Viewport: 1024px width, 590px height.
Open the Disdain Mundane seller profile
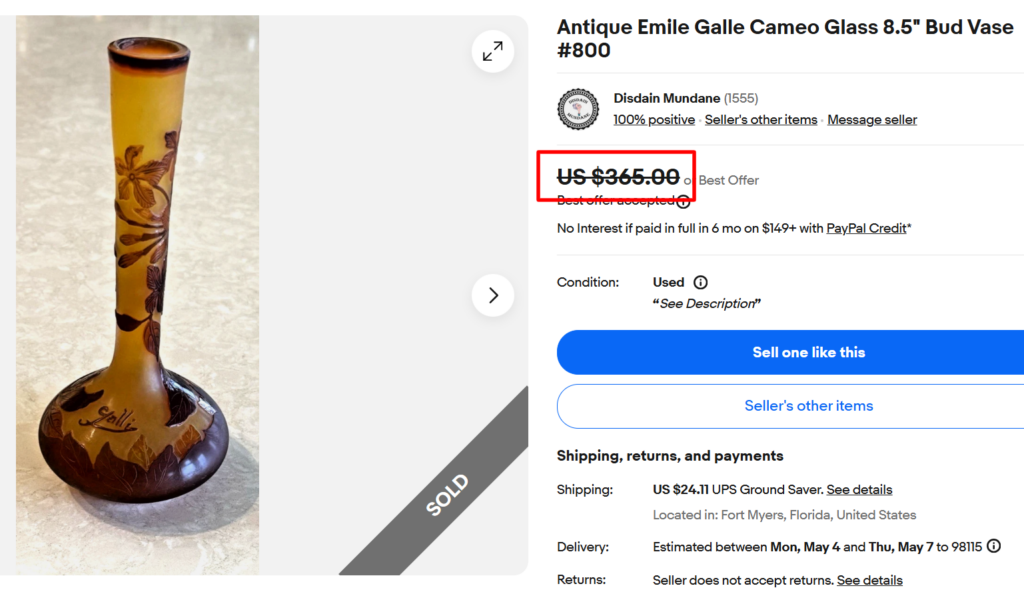point(667,98)
